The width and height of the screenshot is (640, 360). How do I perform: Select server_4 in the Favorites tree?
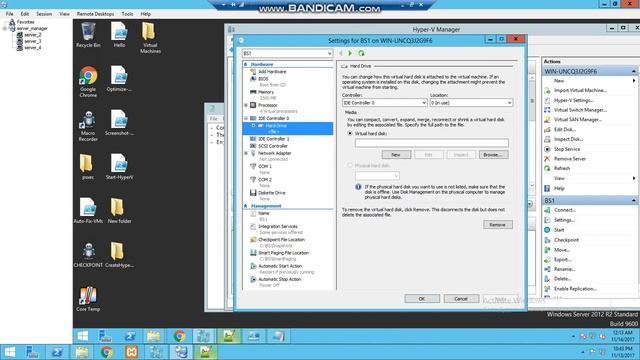(x=32, y=48)
